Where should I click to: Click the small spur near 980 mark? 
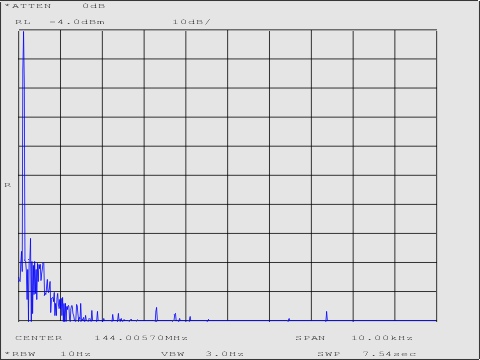click(x=327, y=315)
